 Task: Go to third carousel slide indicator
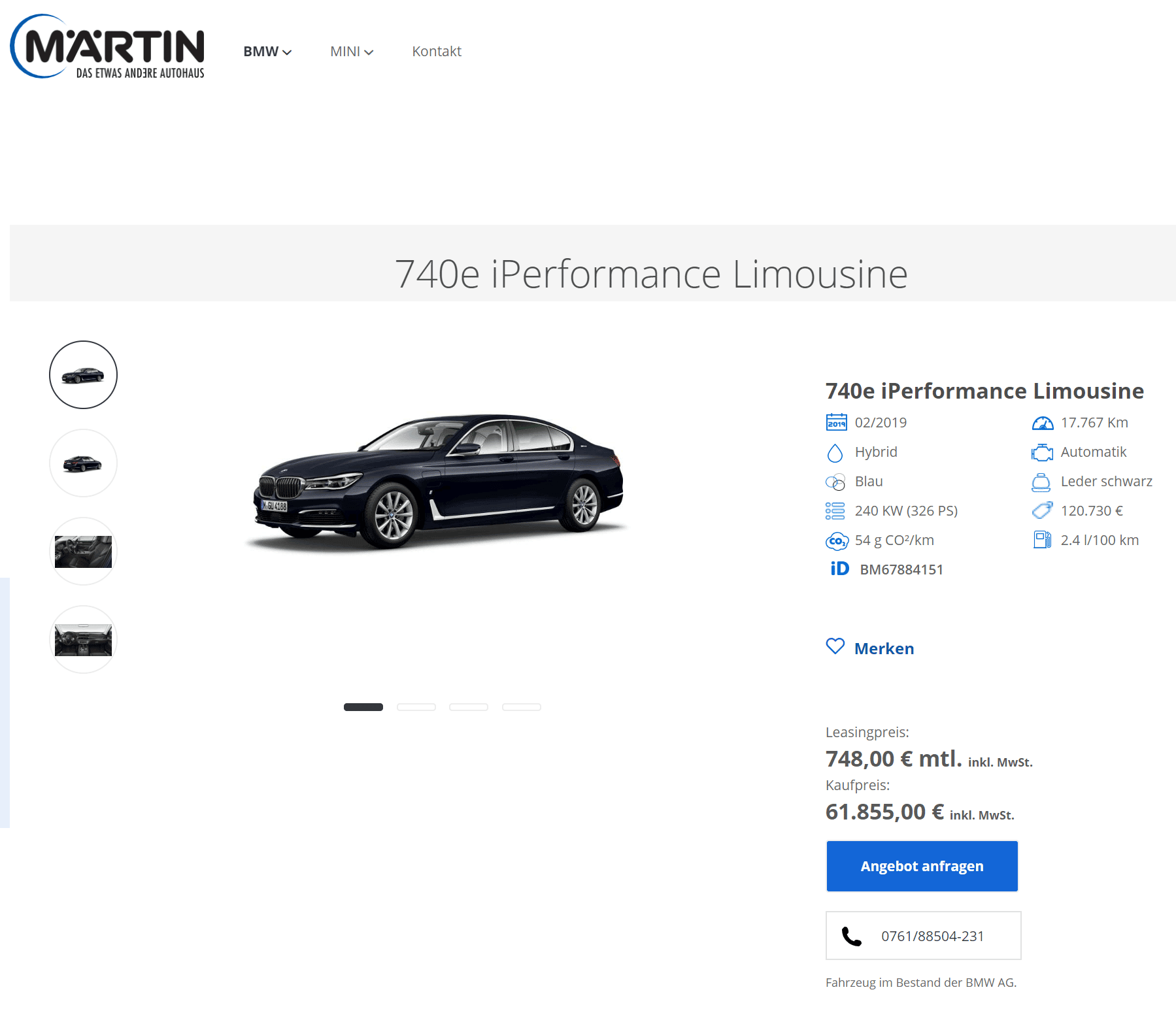point(469,707)
